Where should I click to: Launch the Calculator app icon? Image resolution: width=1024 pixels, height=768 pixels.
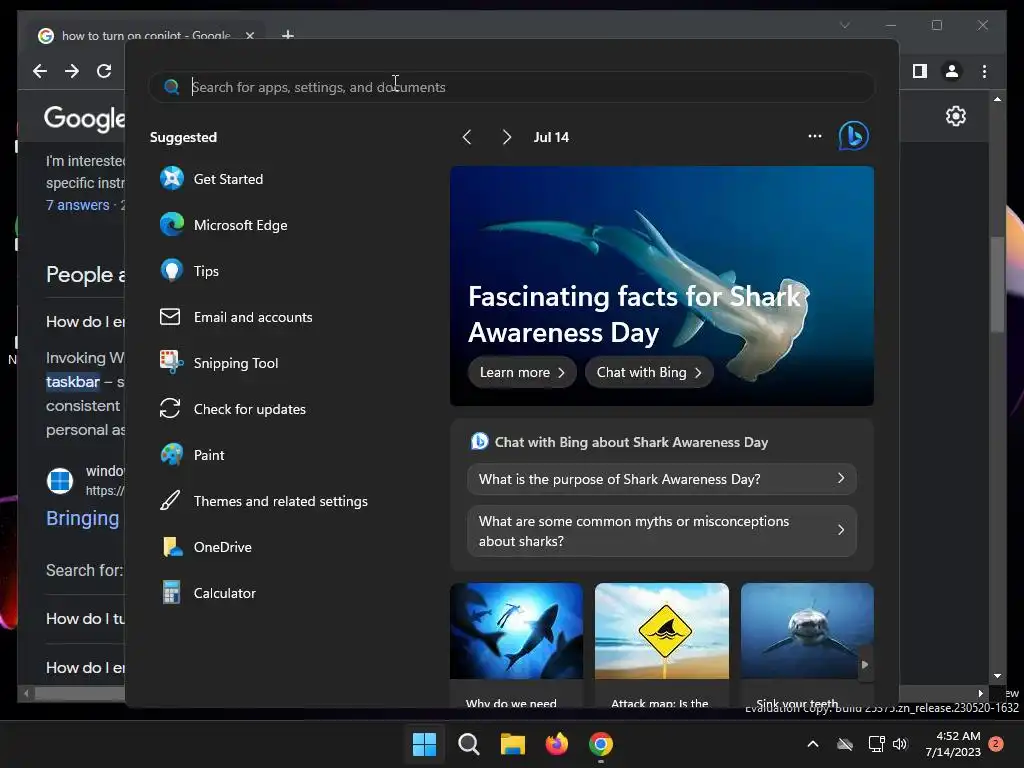tap(172, 592)
